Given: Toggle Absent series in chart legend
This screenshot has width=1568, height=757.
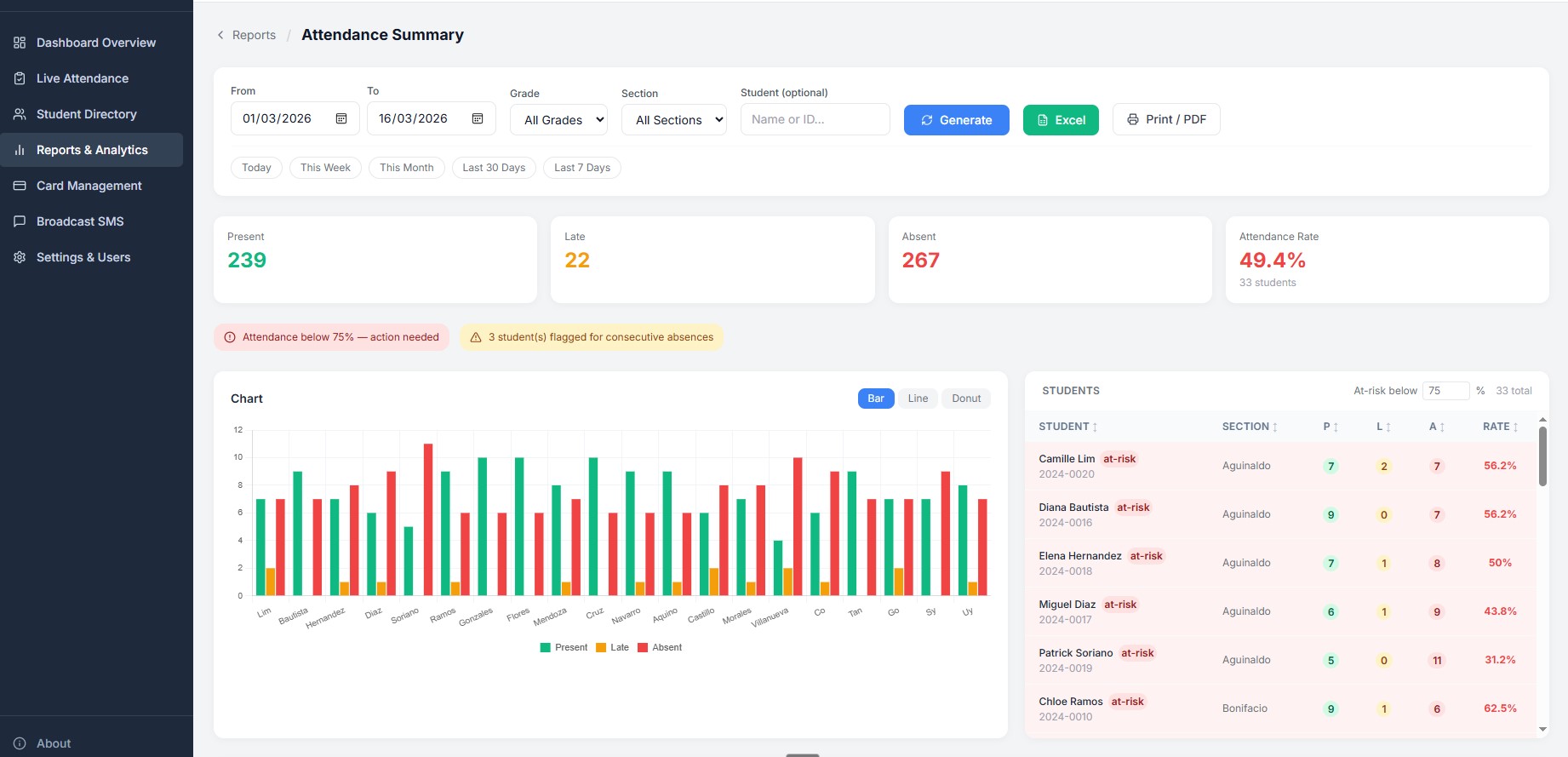Looking at the screenshot, I should tap(660, 648).
